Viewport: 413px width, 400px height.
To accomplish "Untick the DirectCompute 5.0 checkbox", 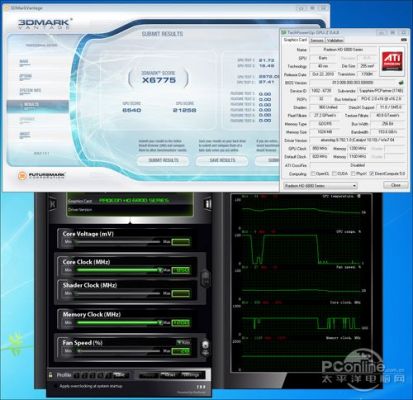I will [x=372, y=174].
